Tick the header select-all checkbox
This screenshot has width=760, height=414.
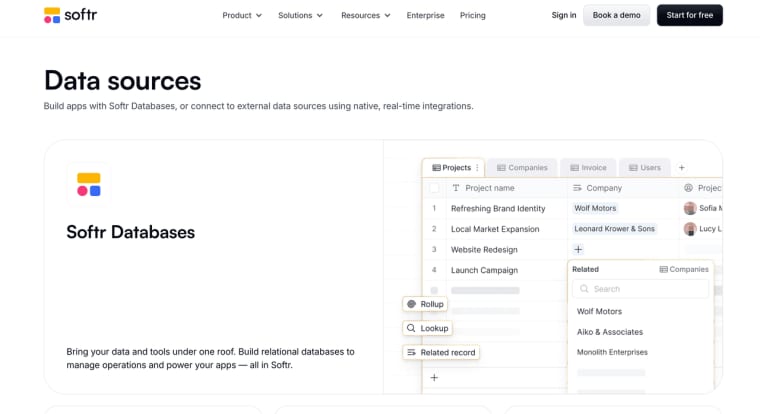434,188
